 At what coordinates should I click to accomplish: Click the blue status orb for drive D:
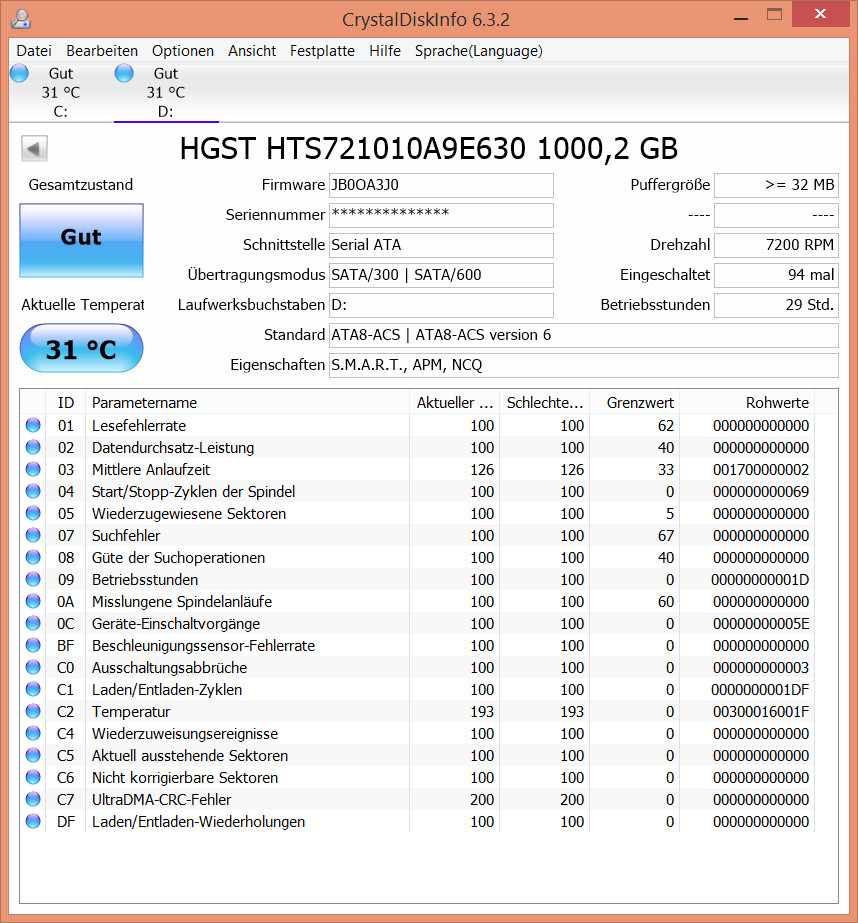click(x=124, y=73)
